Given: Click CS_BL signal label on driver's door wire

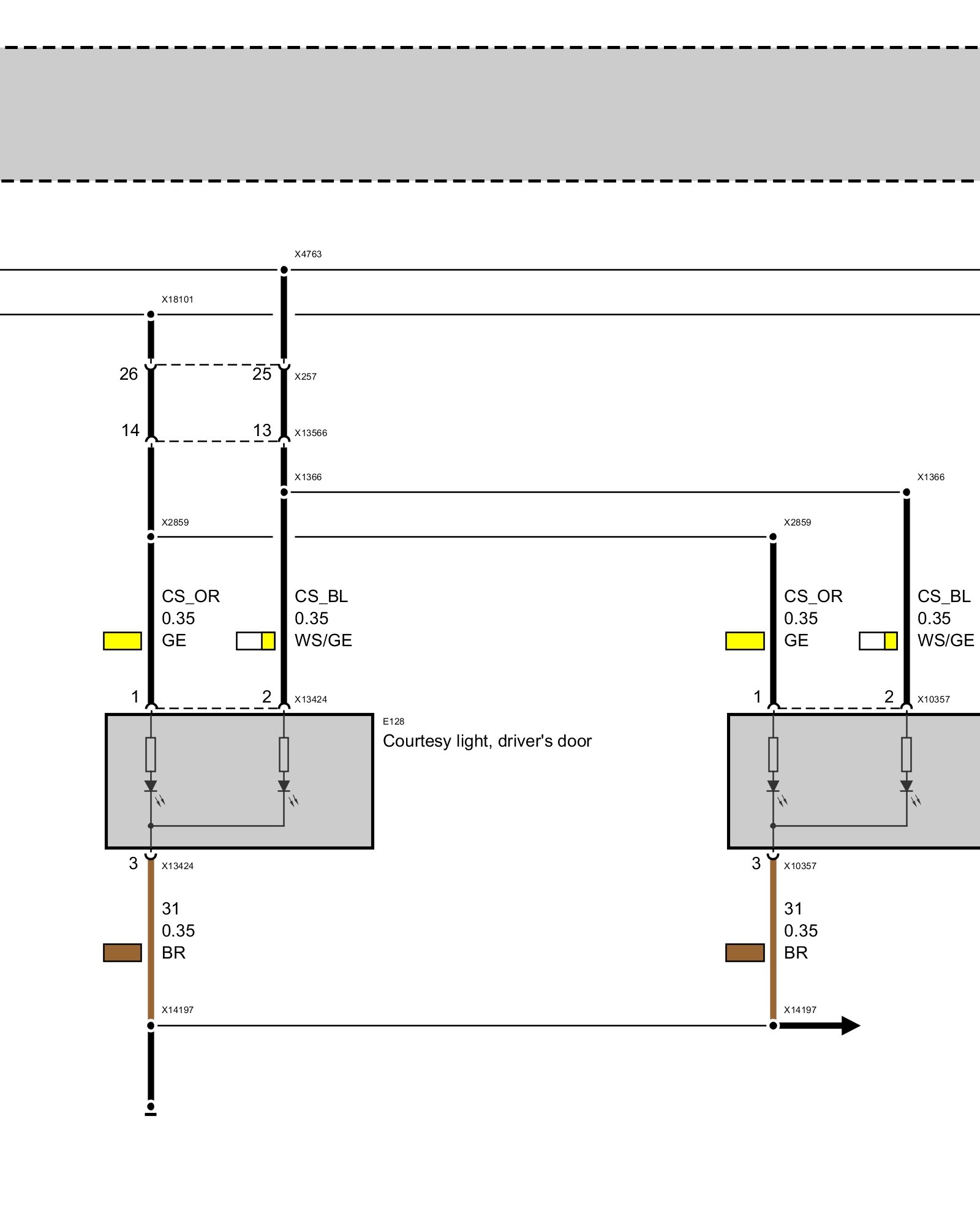Looking at the screenshot, I should click(x=321, y=597).
